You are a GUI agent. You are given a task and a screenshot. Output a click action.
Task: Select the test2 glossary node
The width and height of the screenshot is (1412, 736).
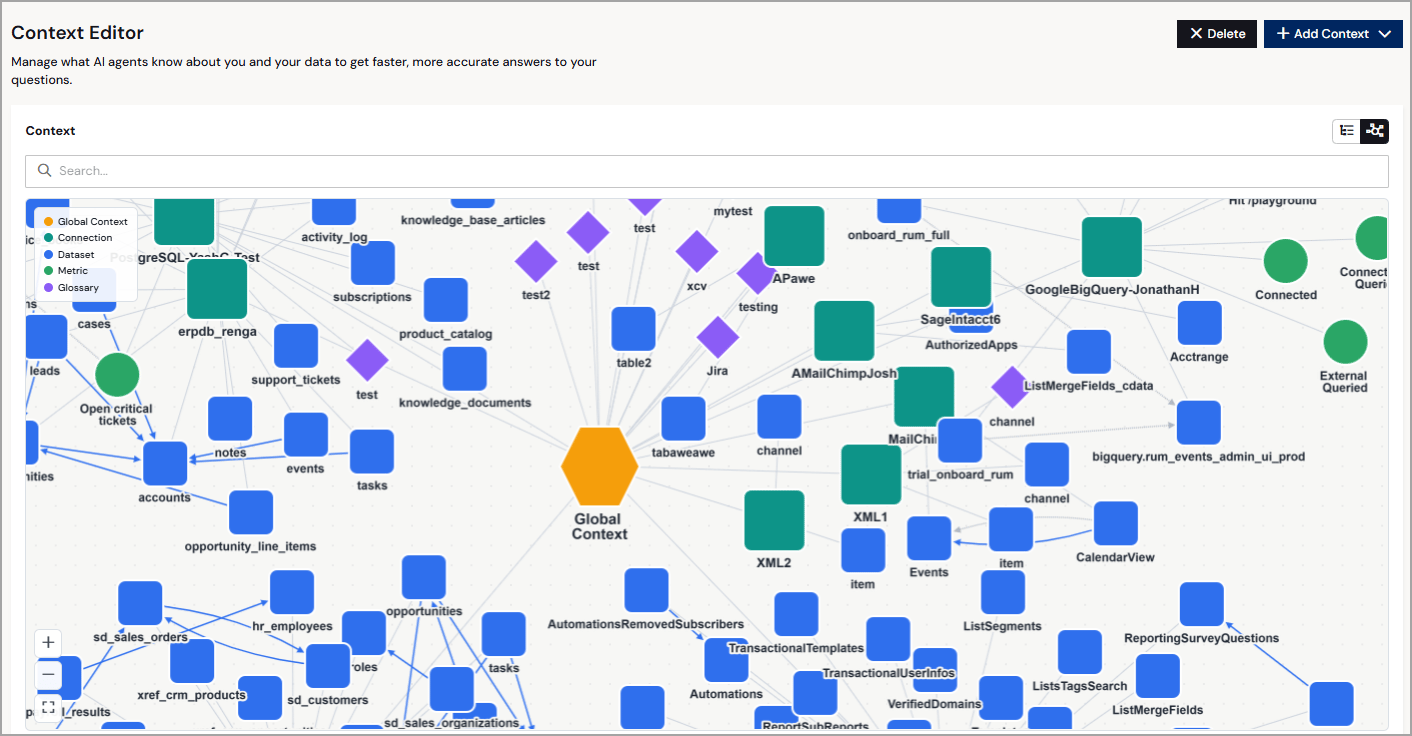point(536,262)
